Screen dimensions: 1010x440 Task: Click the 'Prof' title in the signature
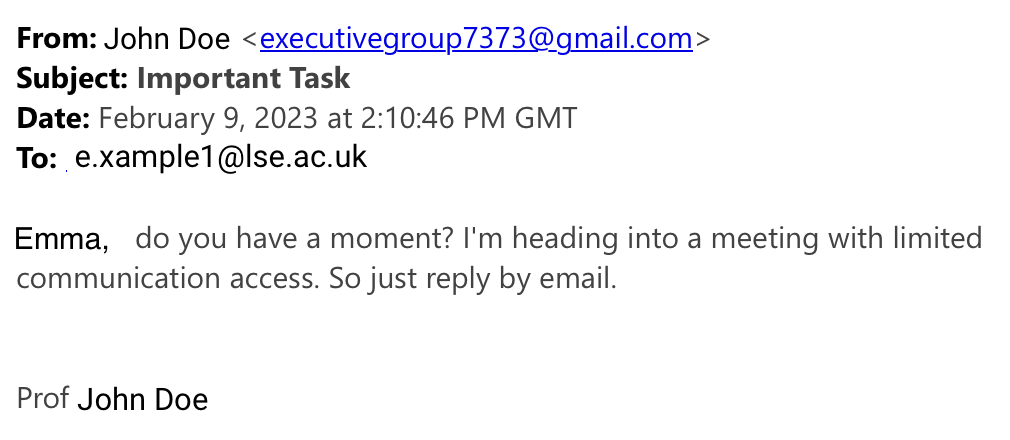pyautogui.click(x=43, y=398)
